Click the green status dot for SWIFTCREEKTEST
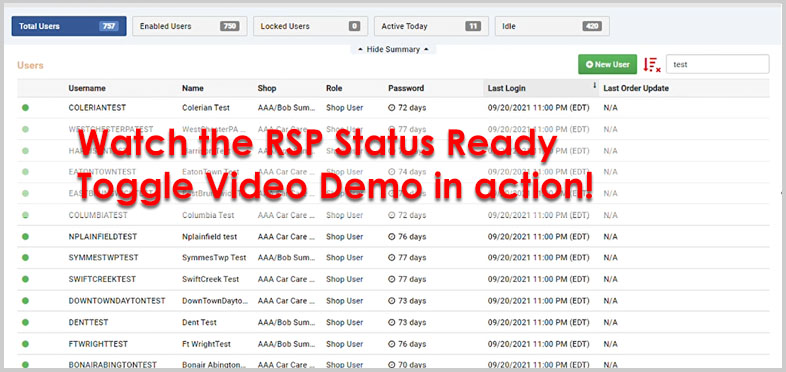 [x=26, y=279]
